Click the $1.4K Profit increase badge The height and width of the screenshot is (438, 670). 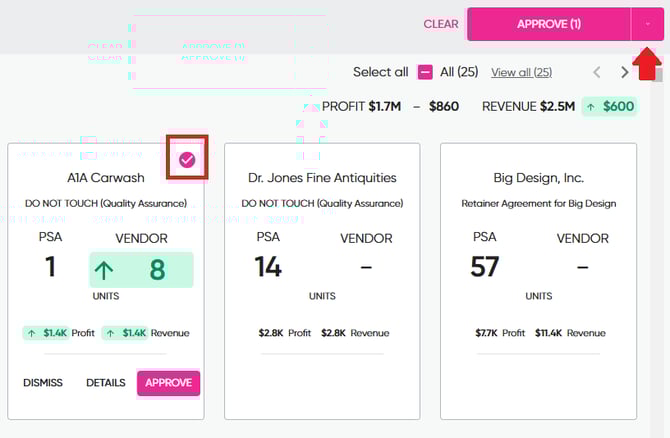59,333
